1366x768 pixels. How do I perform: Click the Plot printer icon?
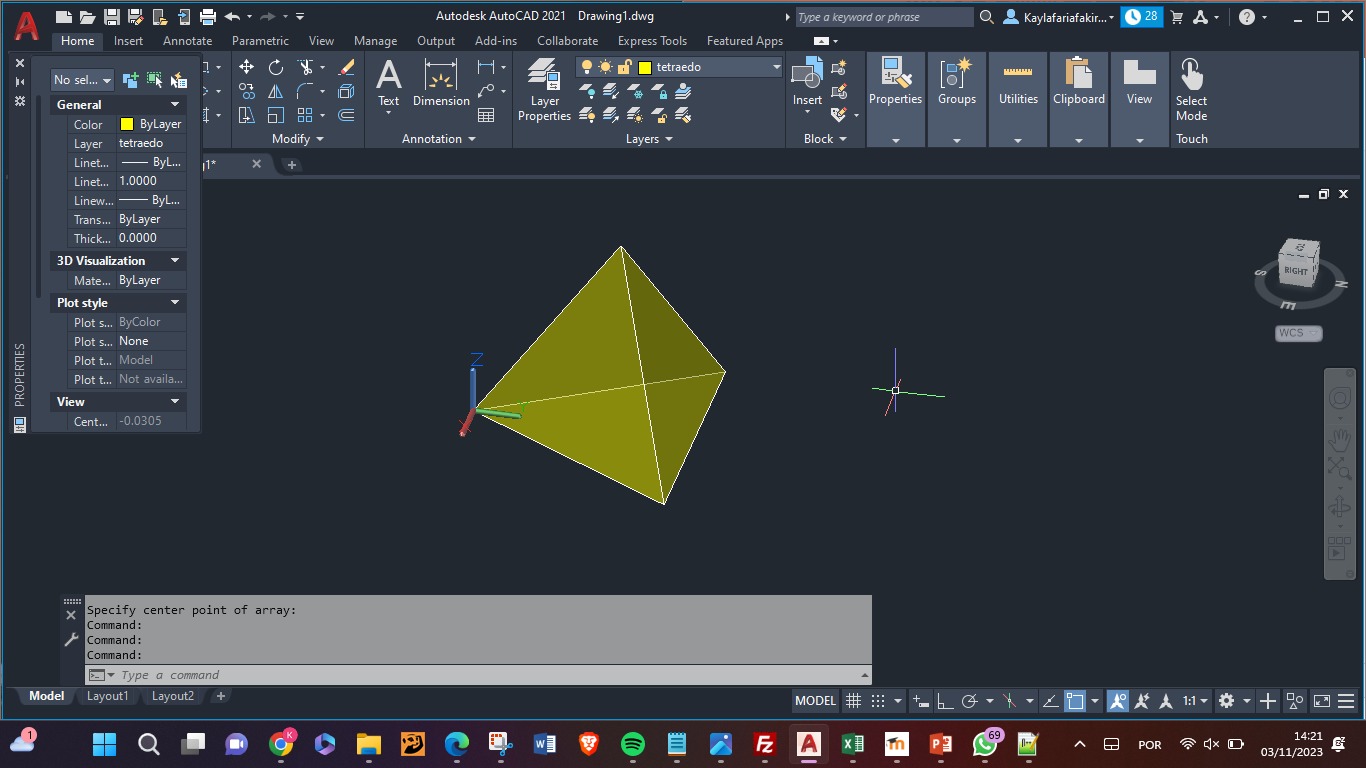click(208, 16)
